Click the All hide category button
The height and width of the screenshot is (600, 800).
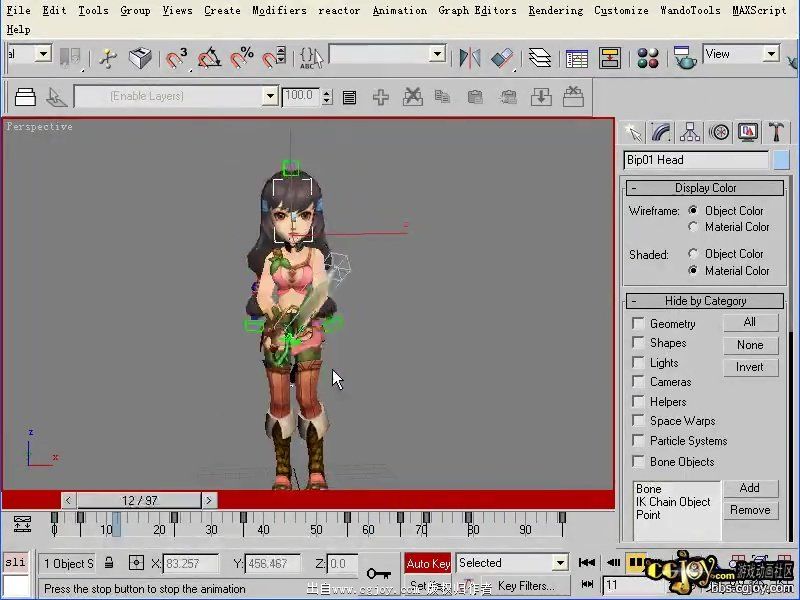pyautogui.click(x=750, y=322)
